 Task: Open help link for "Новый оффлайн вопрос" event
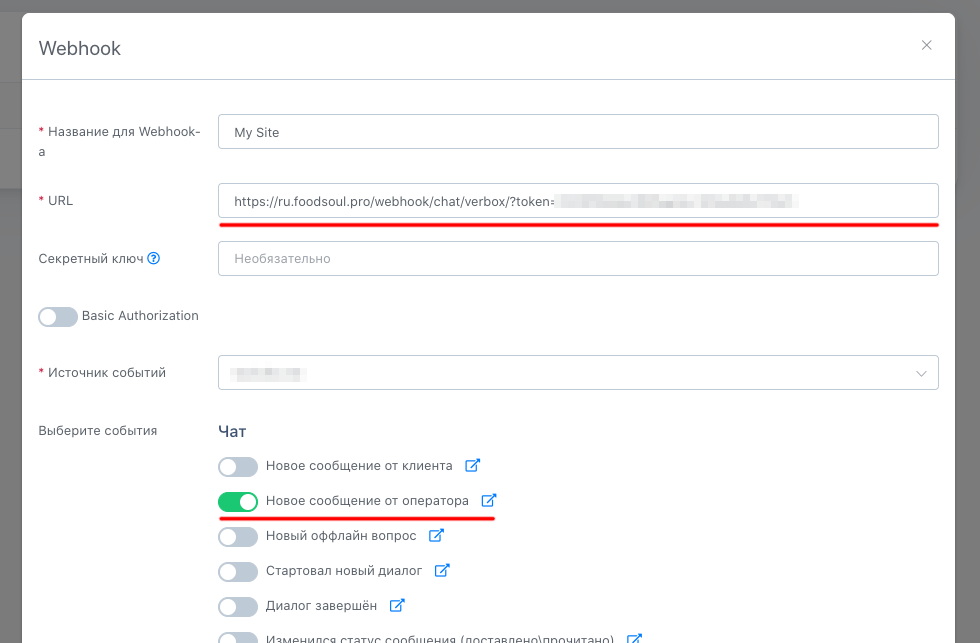coord(436,535)
